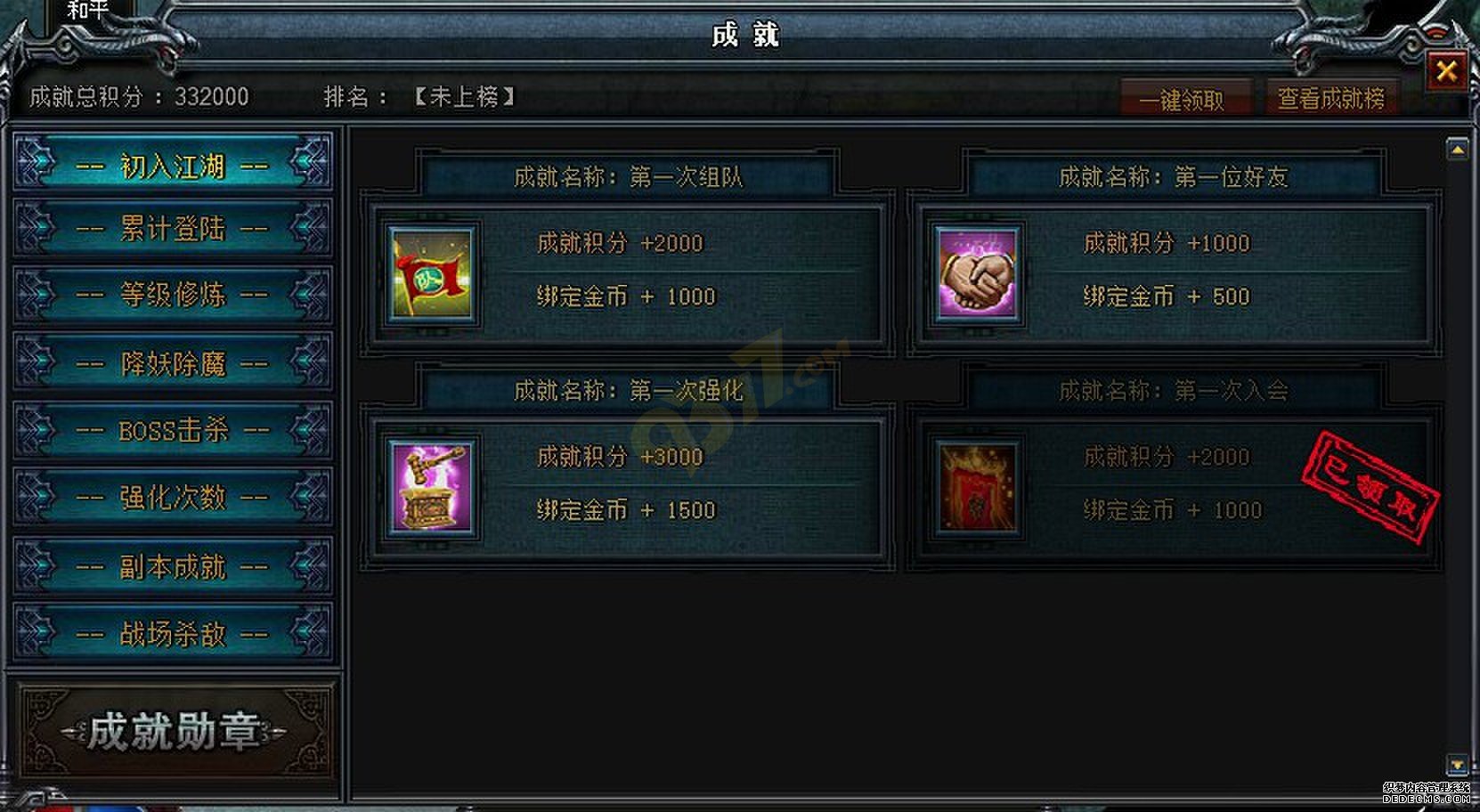The height and width of the screenshot is (812, 1480).
Task: Click the handshake first friend icon
Action: [977, 275]
